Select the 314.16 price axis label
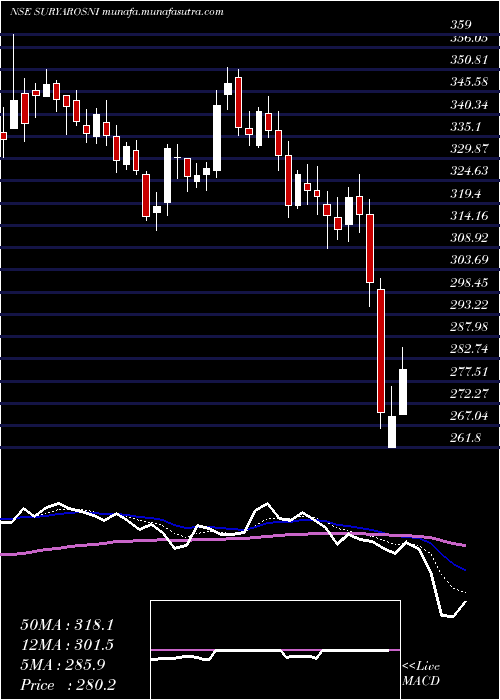500x700 pixels. 468,215
